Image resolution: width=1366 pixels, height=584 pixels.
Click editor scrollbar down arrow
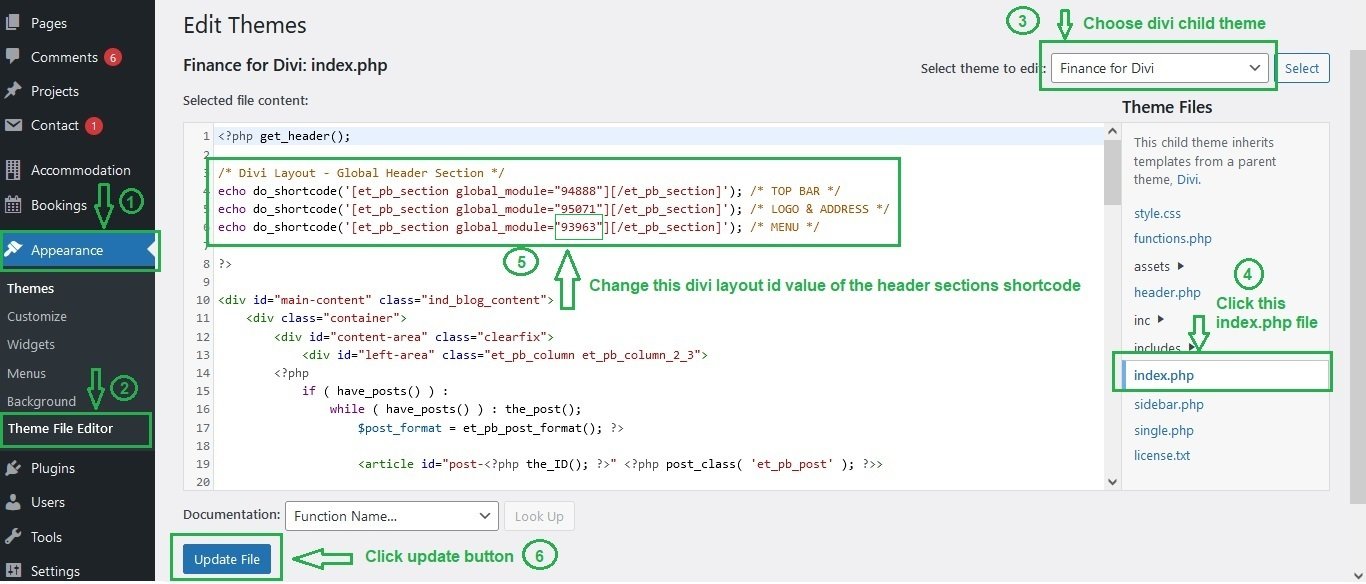pyautogui.click(x=1112, y=481)
